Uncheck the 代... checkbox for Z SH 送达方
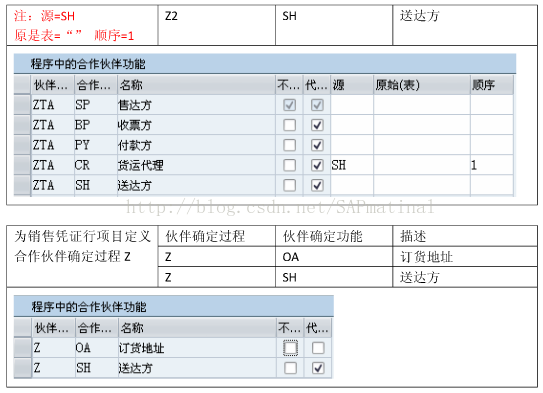This screenshot has width=543, height=393. pyautogui.click(x=318, y=368)
